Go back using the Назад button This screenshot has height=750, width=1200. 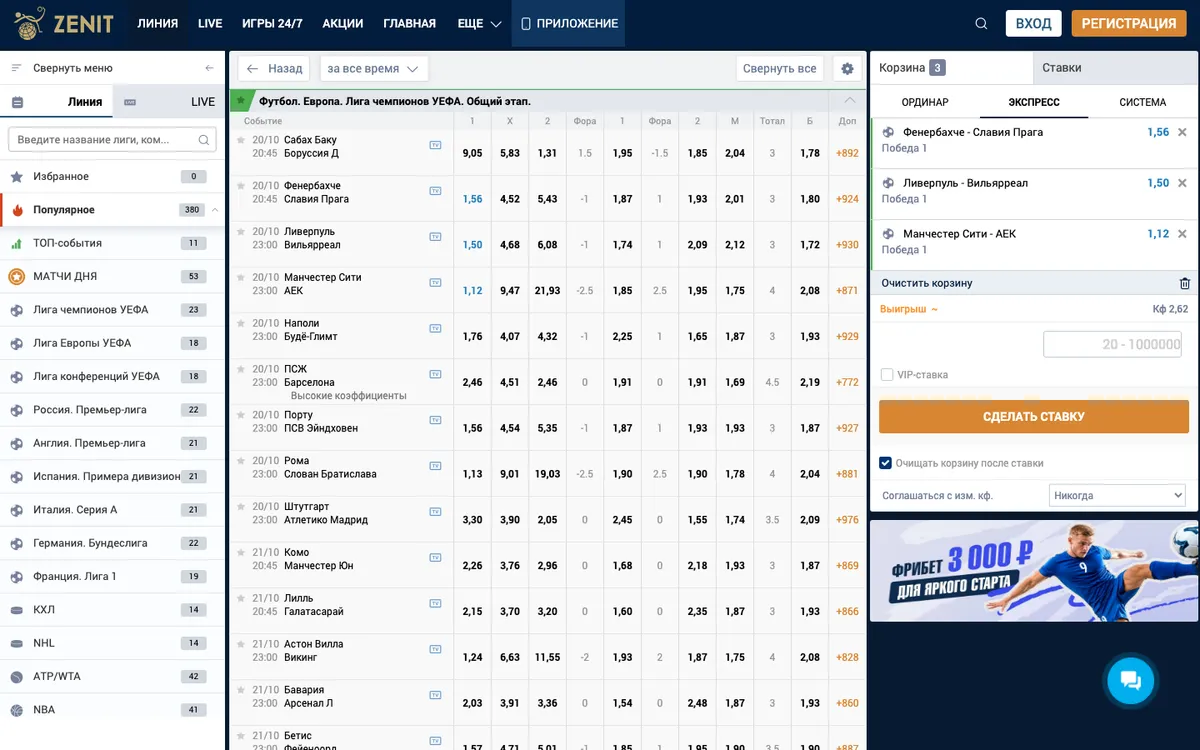275,69
